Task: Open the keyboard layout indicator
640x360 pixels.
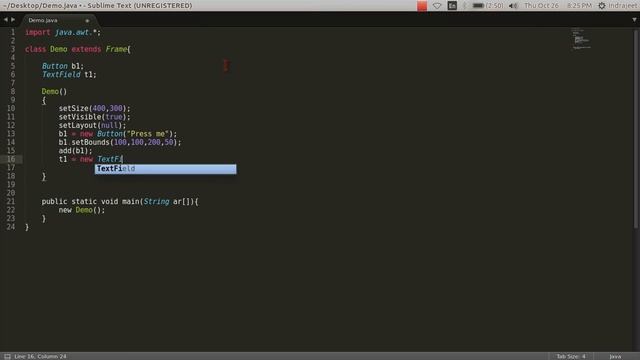Action: tap(452, 6)
